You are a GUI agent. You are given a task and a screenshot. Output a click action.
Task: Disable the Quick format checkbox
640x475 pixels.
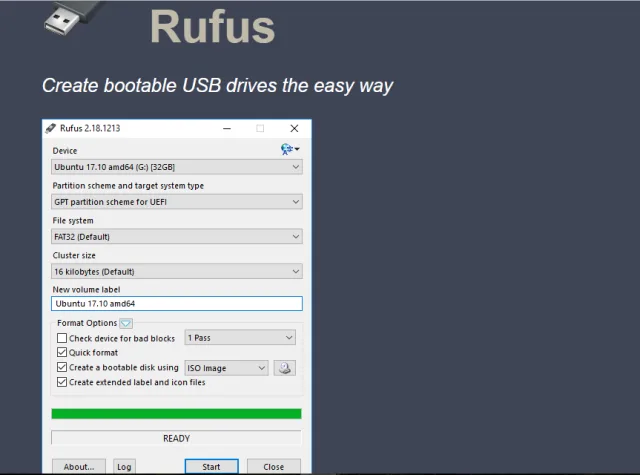tap(62, 353)
